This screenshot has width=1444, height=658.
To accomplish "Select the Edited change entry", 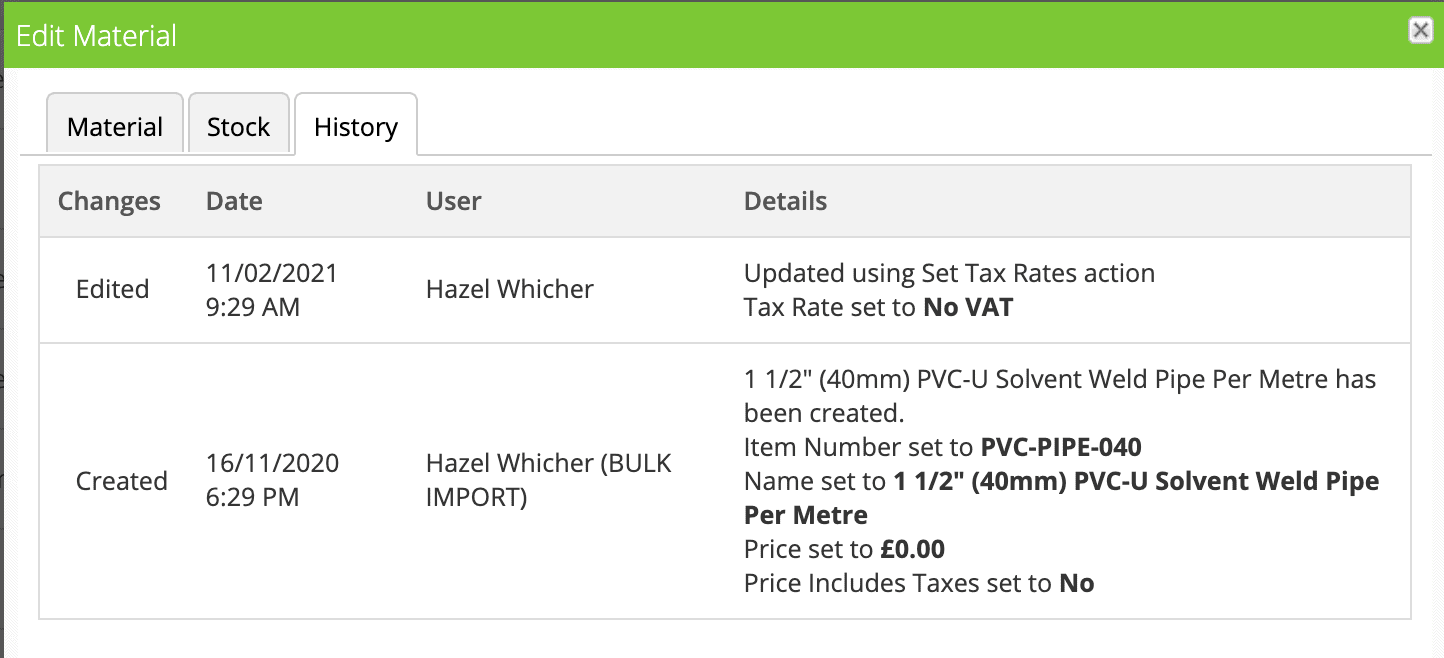I will click(112, 290).
